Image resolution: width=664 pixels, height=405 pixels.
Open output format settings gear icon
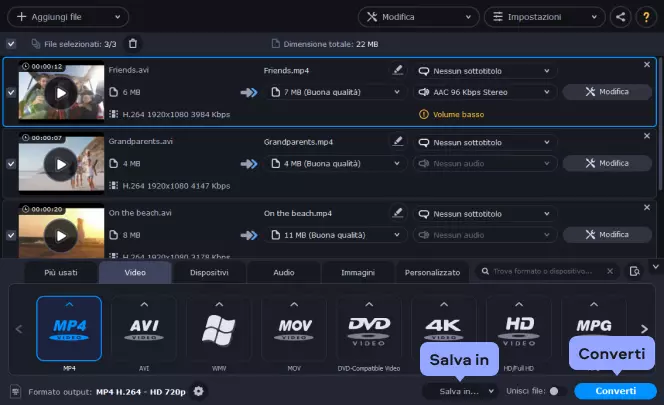pos(198,391)
